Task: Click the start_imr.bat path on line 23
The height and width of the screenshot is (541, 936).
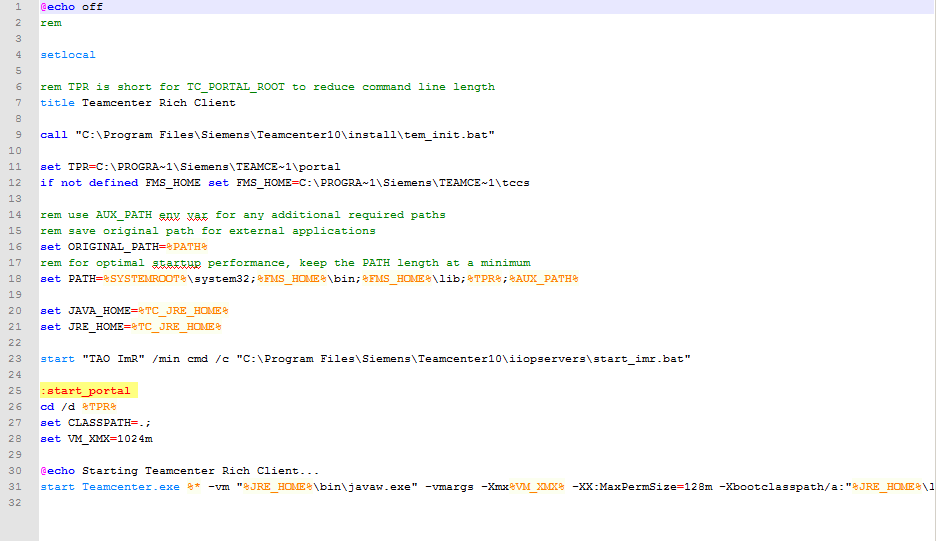Action: [463, 359]
